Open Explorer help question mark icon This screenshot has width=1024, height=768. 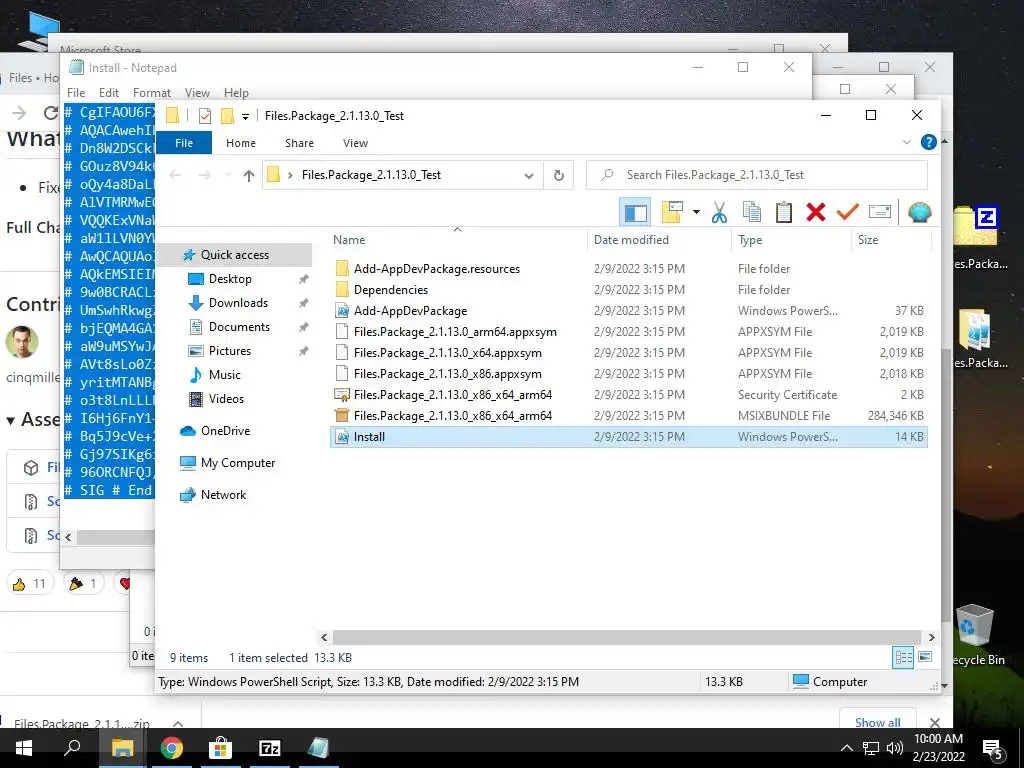(x=928, y=142)
